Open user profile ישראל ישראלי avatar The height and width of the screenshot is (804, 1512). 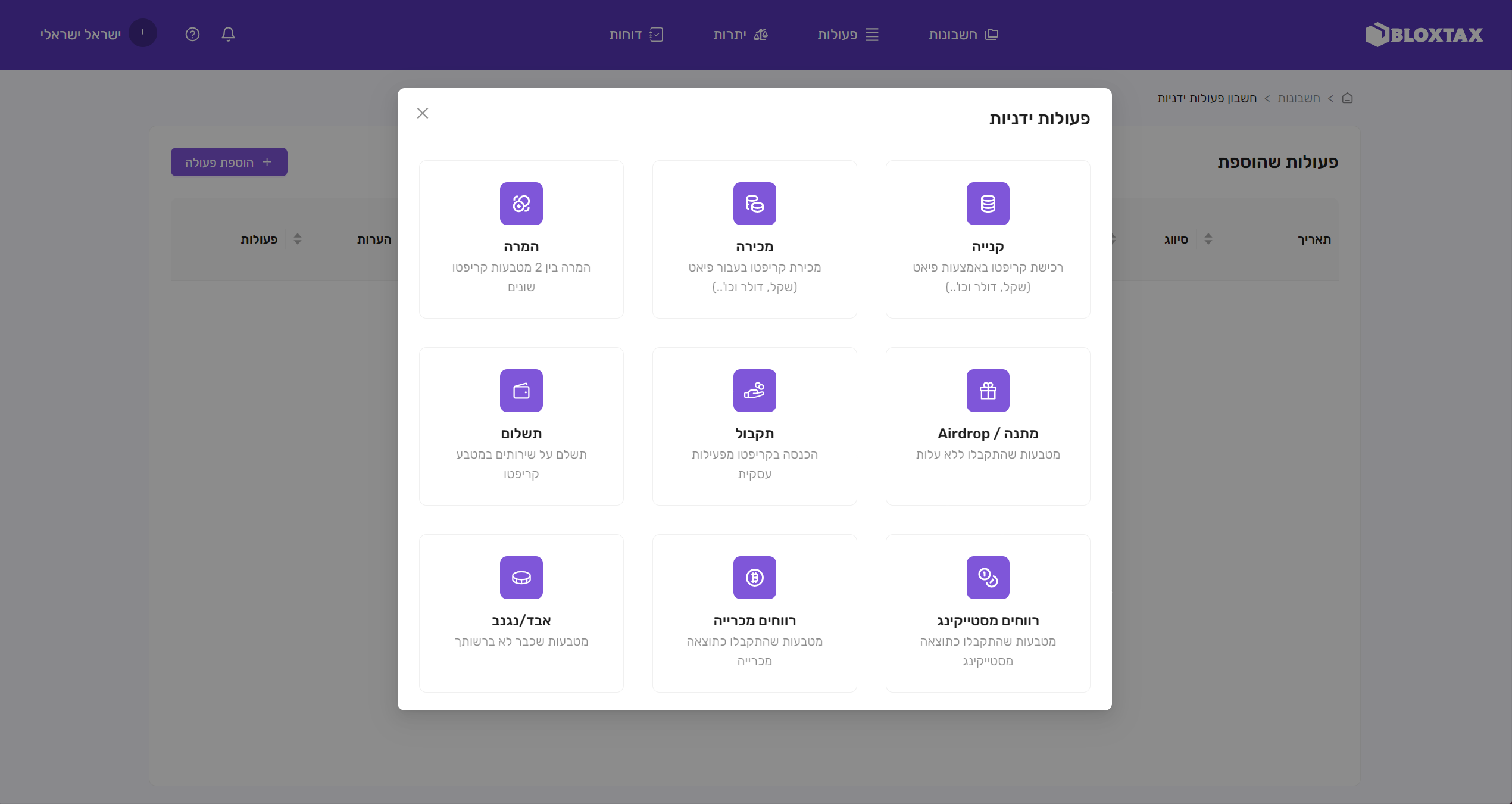(143, 33)
